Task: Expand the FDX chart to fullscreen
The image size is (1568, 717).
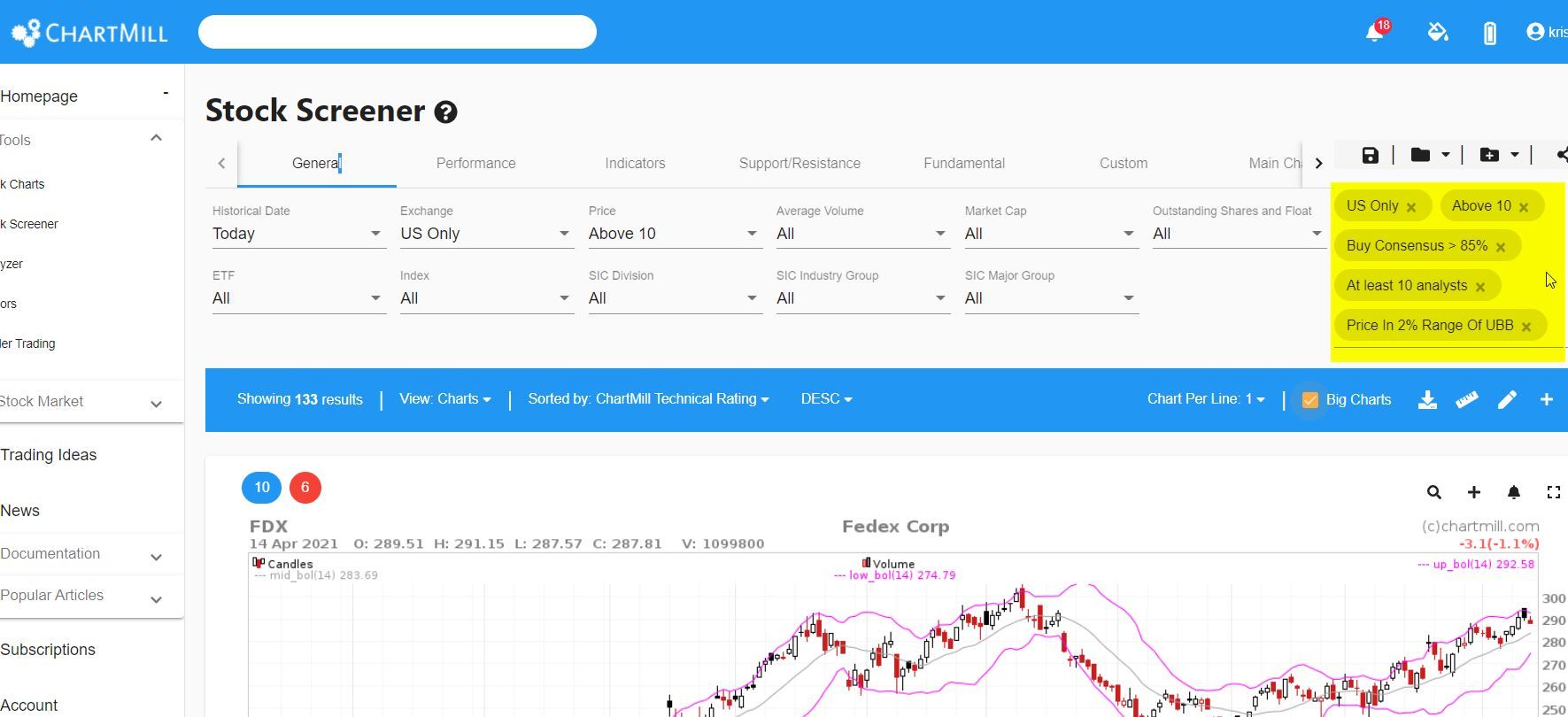Action: coord(1553,492)
